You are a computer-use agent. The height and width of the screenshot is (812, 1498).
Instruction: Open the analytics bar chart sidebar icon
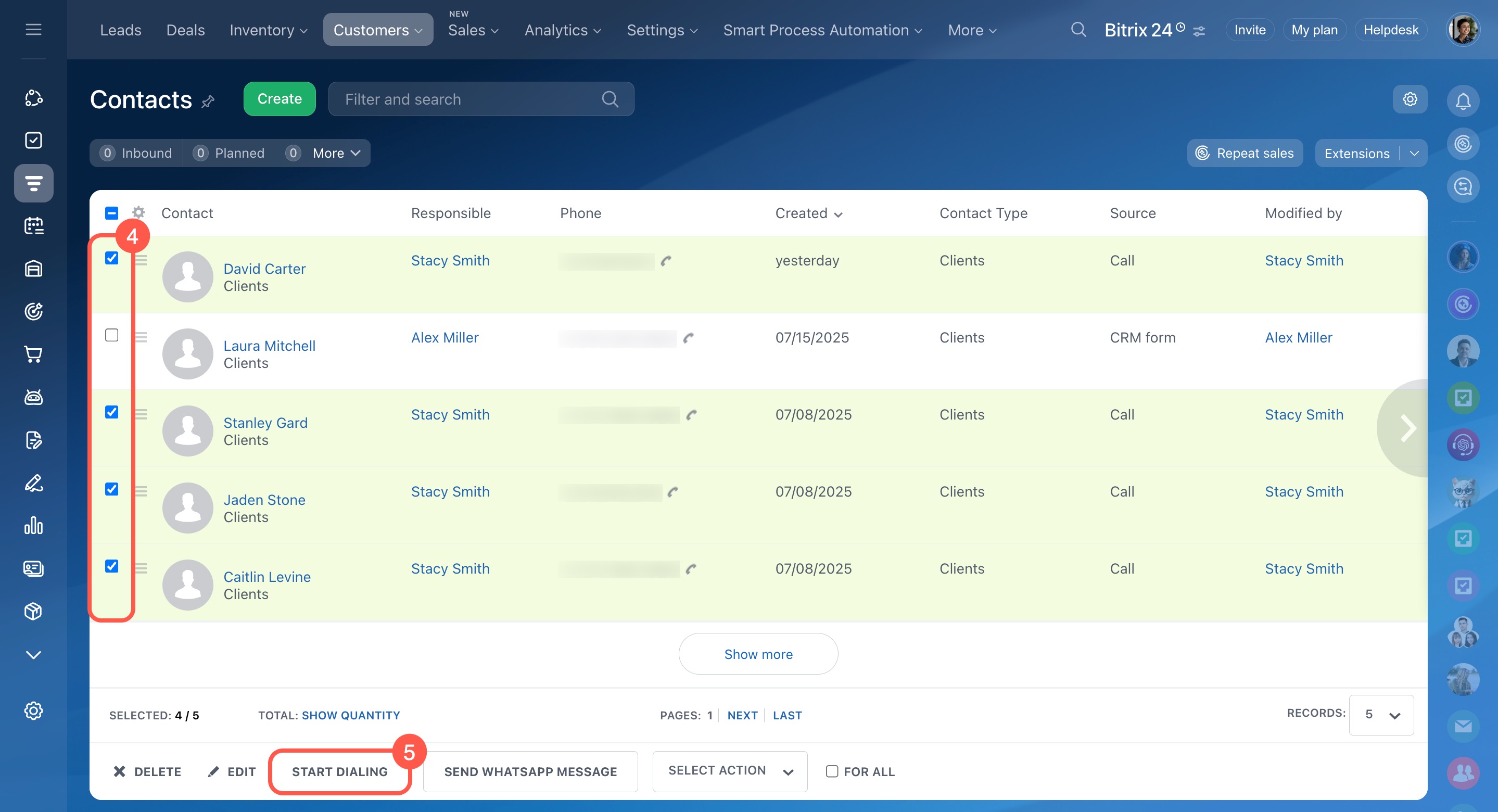34,525
